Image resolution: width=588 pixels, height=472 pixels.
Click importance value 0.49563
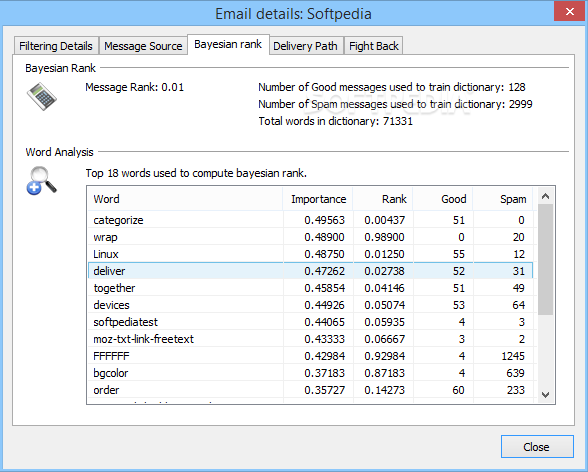click(324, 220)
